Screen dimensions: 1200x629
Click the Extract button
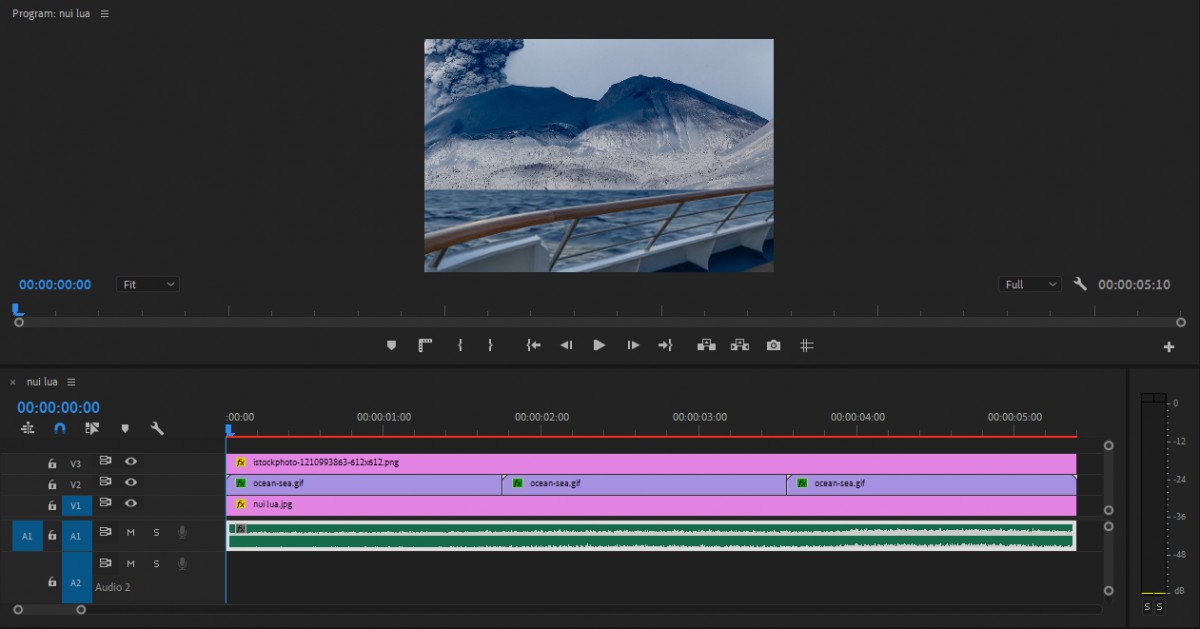click(x=740, y=345)
